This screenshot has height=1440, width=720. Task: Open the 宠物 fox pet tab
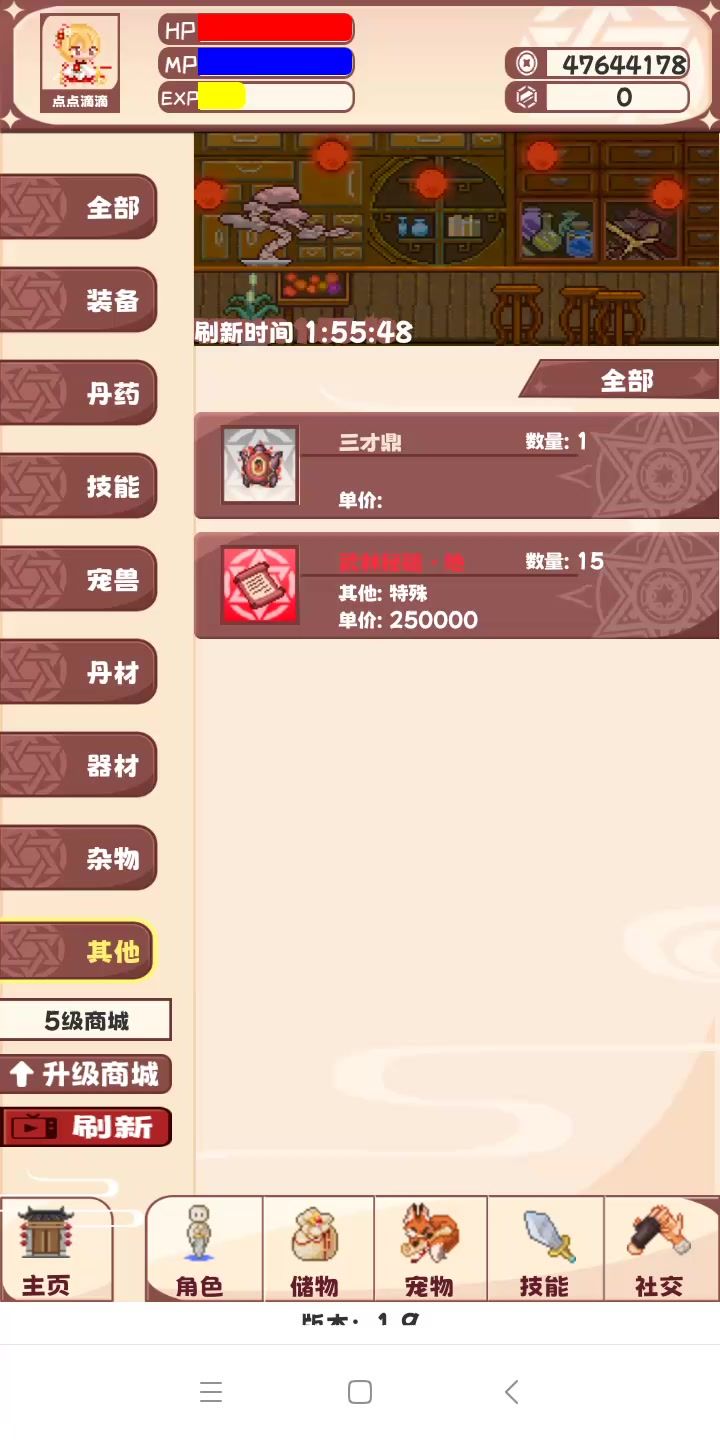click(431, 1249)
